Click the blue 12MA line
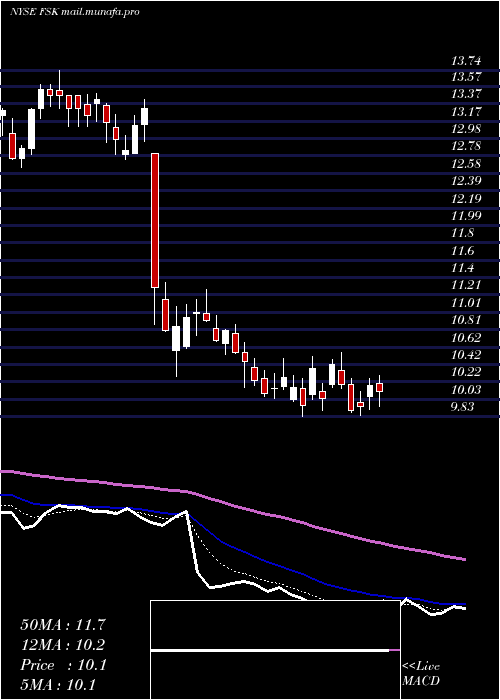This screenshot has width=500, height=700. click(x=232, y=546)
